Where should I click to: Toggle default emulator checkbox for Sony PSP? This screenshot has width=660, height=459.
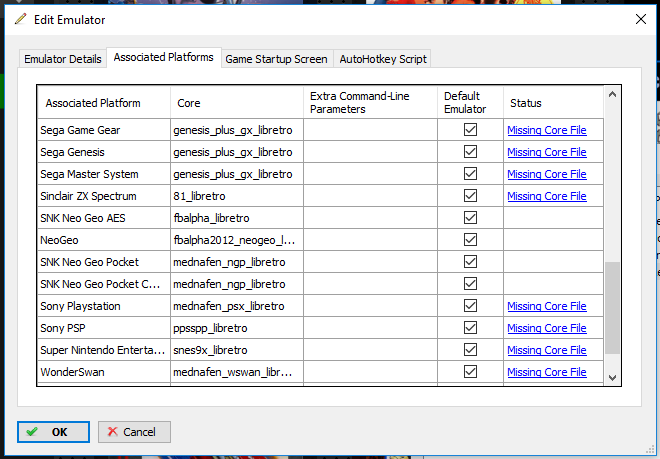tap(470, 328)
